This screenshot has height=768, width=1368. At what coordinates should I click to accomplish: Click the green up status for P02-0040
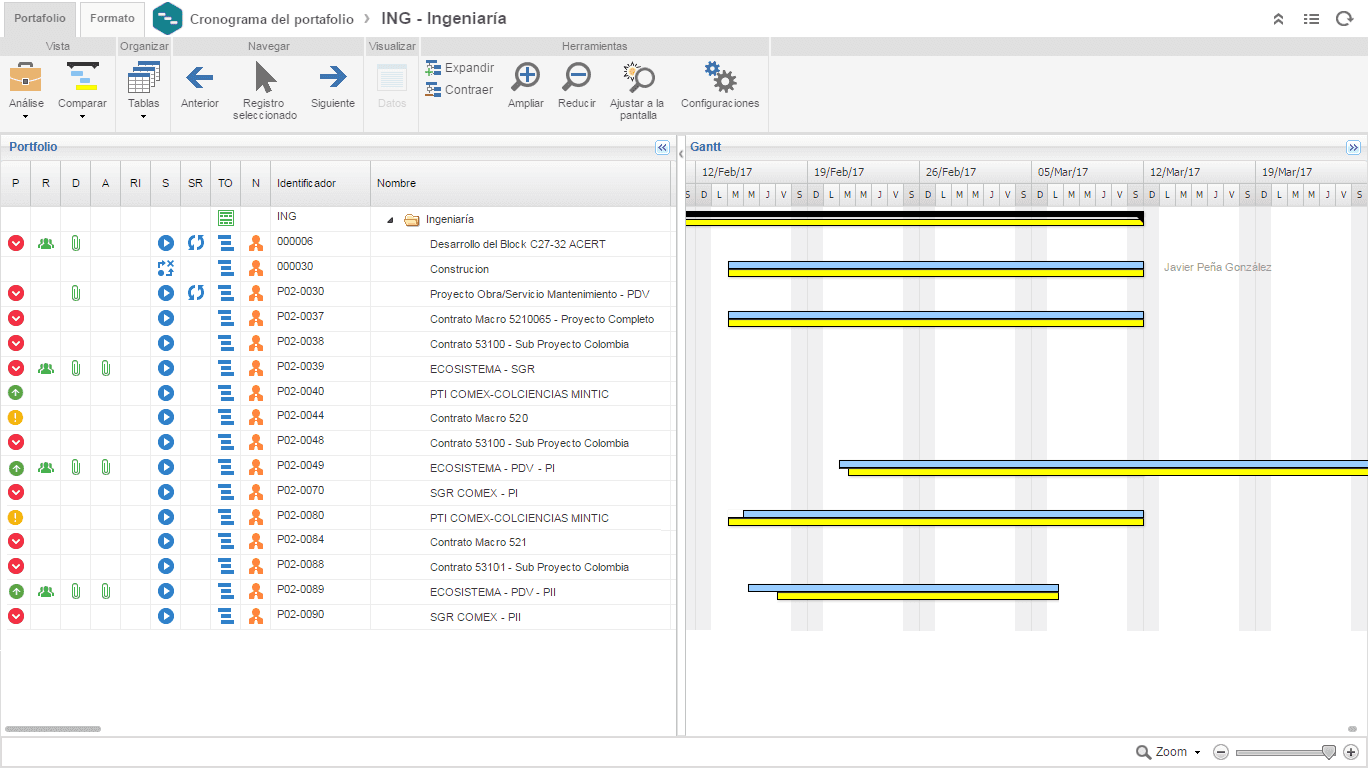pos(15,393)
